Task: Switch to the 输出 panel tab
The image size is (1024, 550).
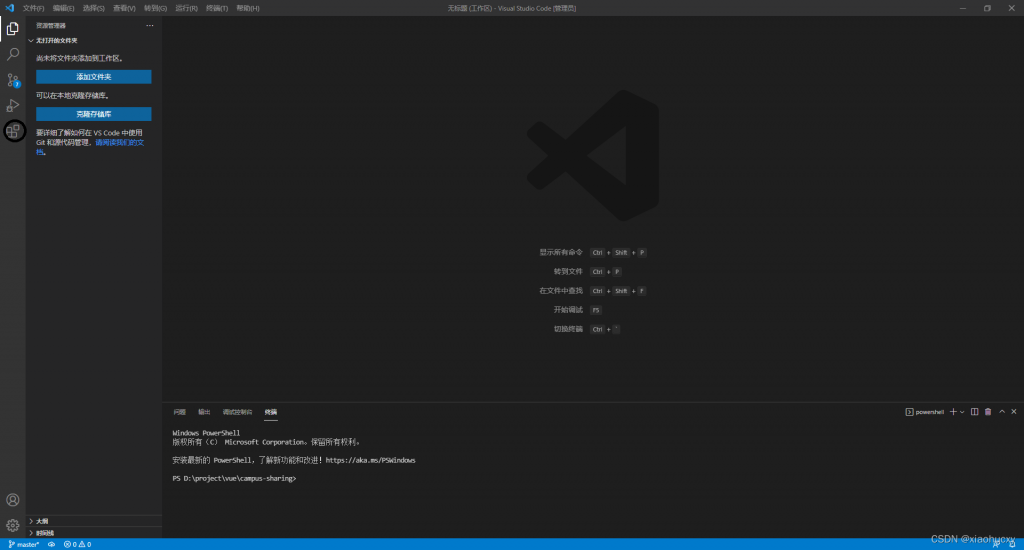Action: (204, 412)
